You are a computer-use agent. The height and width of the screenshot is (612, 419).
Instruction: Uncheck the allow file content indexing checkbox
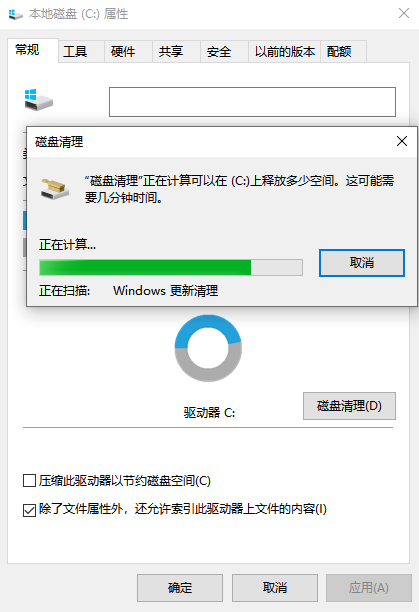point(29,510)
